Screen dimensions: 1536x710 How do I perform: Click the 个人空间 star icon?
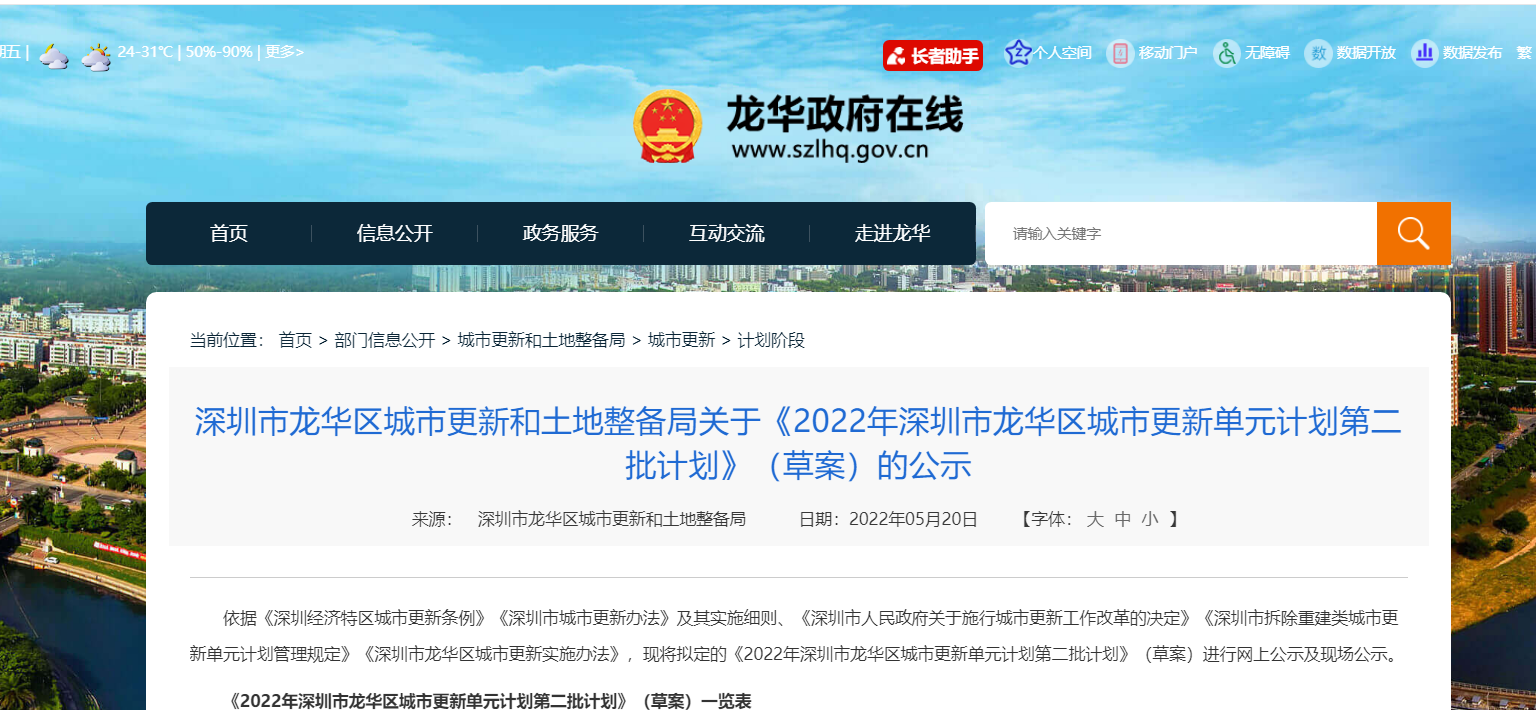pyautogui.click(x=1017, y=53)
